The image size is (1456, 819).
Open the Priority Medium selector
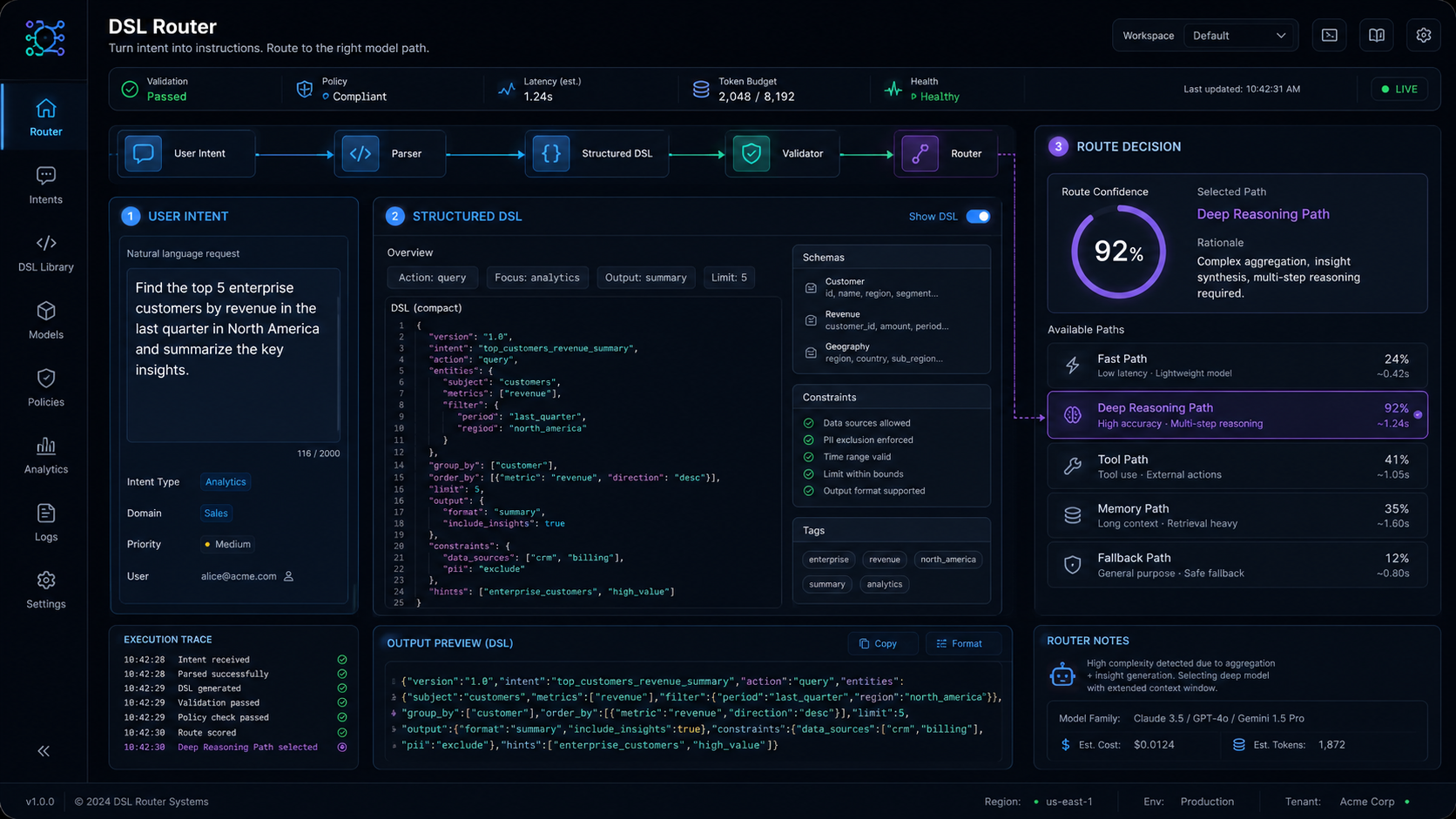227,545
